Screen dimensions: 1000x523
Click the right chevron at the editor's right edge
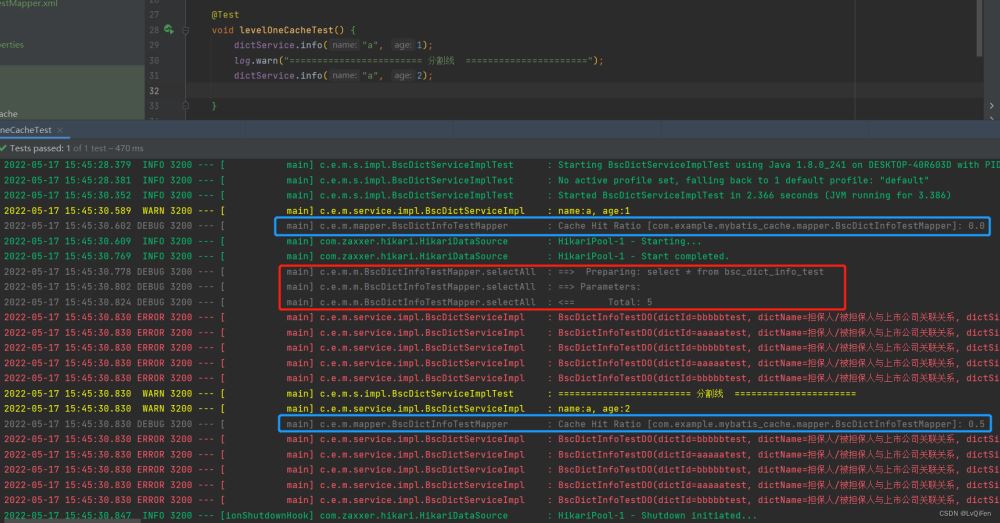coord(991,106)
